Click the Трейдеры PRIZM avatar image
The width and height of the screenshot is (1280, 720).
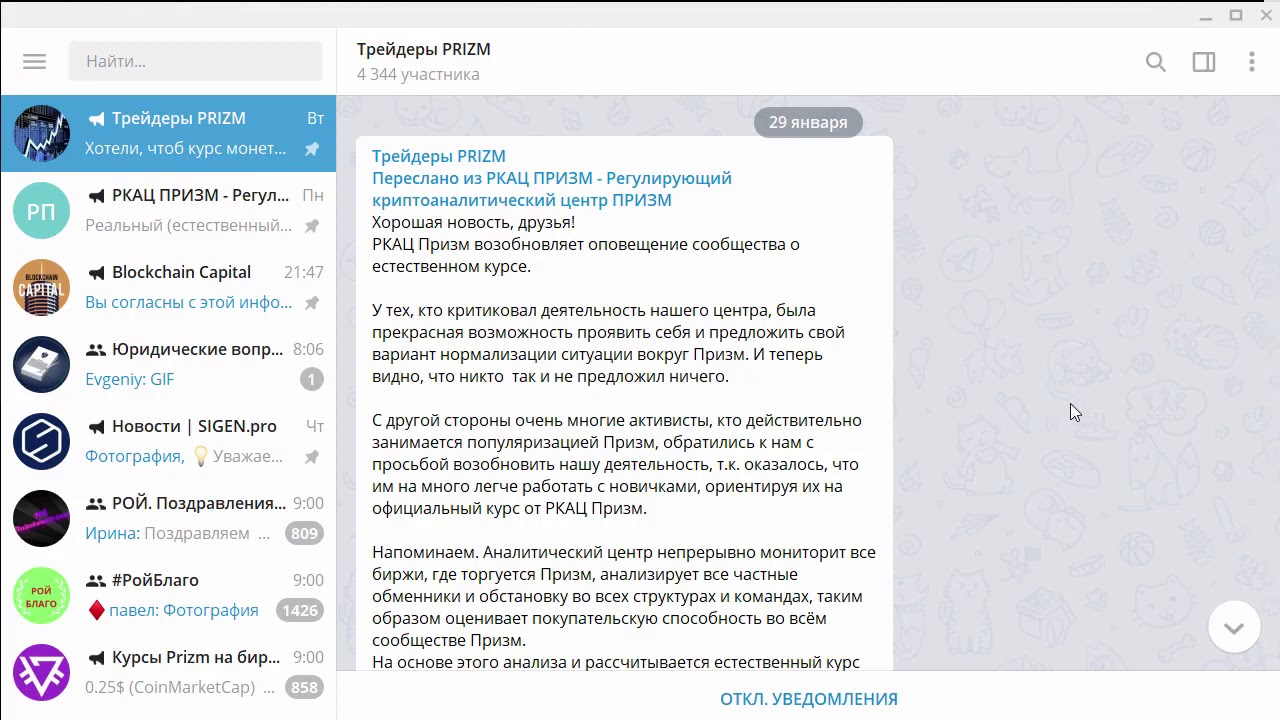[x=41, y=133]
